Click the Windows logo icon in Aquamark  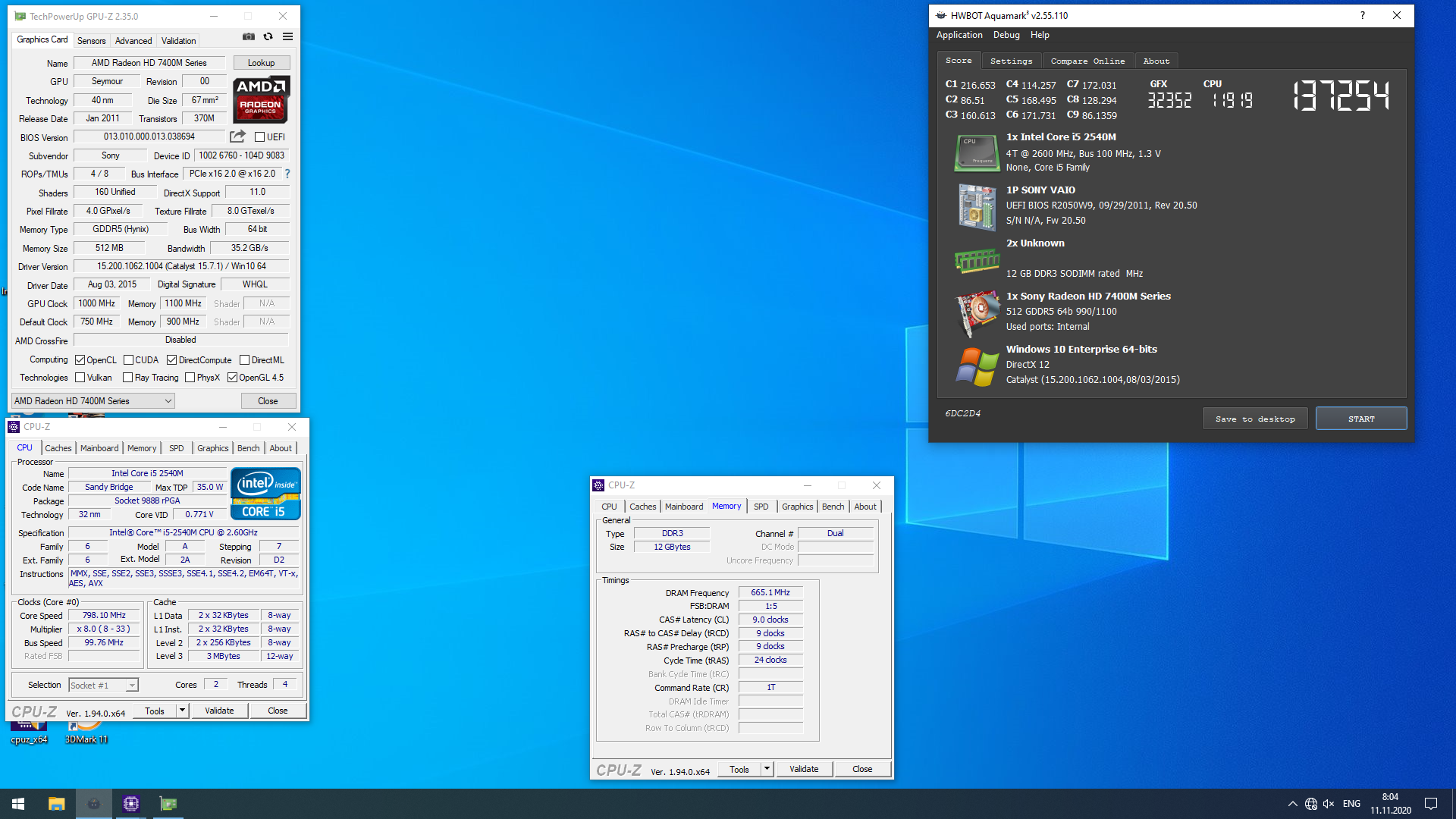[977, 366]
